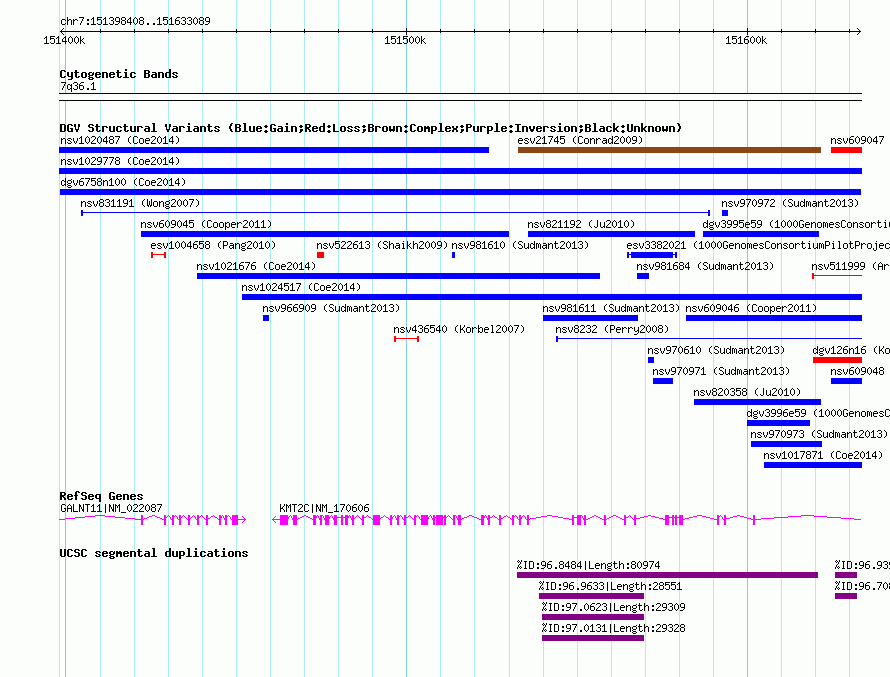Click the %ID:96.8484|Length:80974 purple duplication bar
The image size is (890, 677).
pyautogui.click(x=668, y=575)
